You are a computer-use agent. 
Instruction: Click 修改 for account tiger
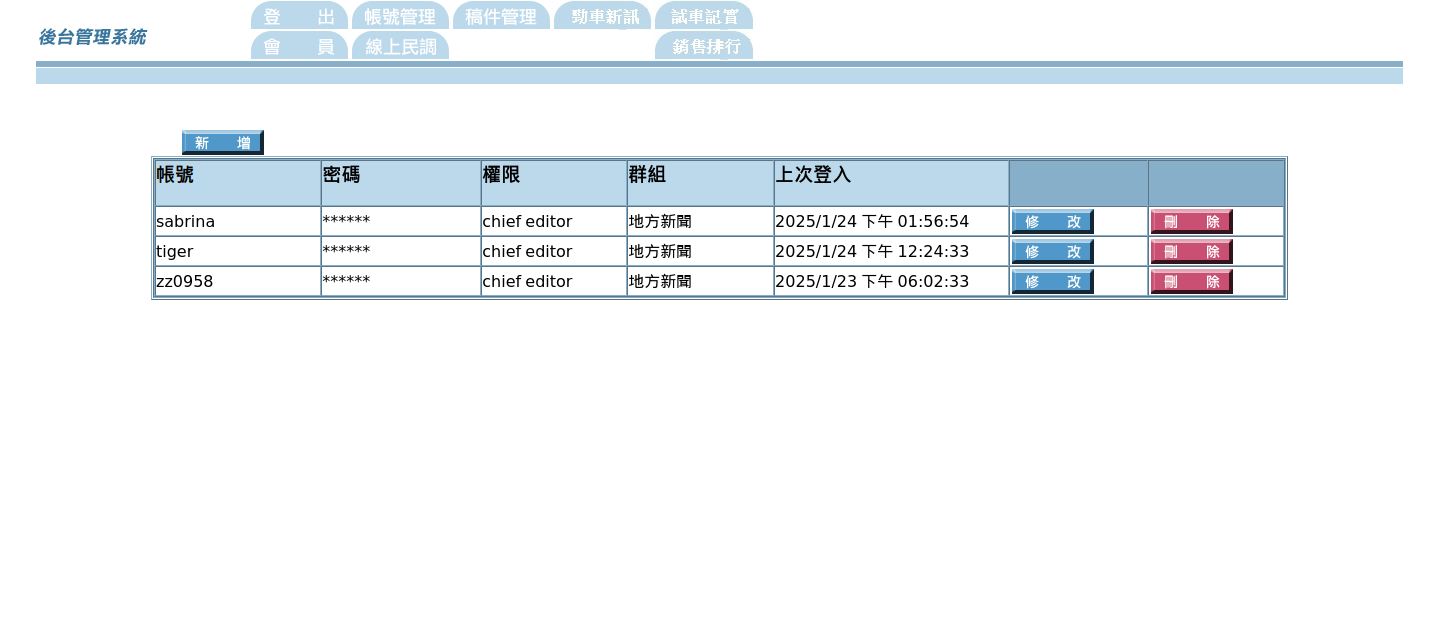[1053, 252]
